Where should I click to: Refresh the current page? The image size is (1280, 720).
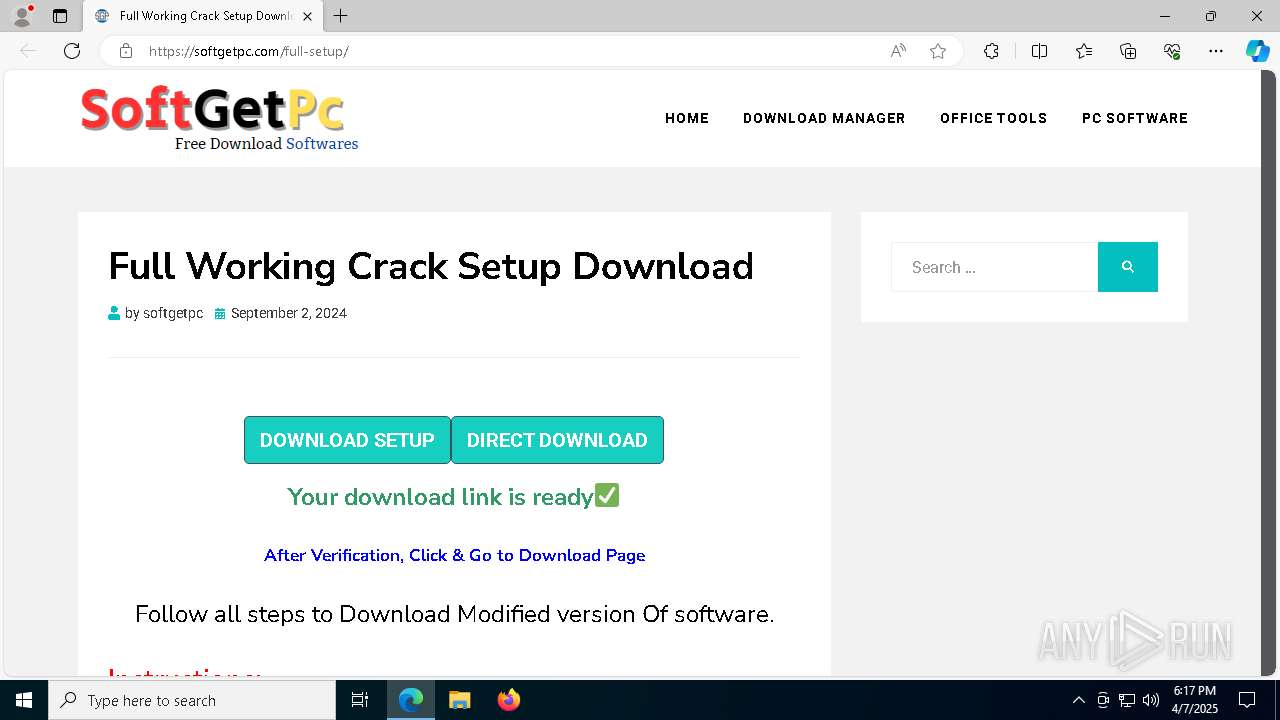coord(72,51)
